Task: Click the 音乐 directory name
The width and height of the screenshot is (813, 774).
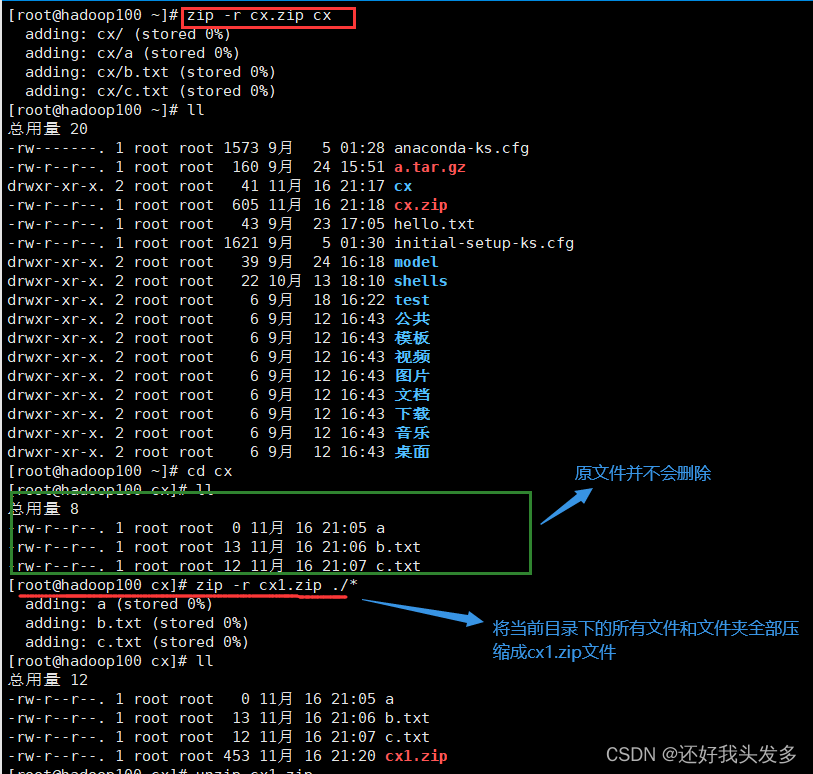Action: 412,433
